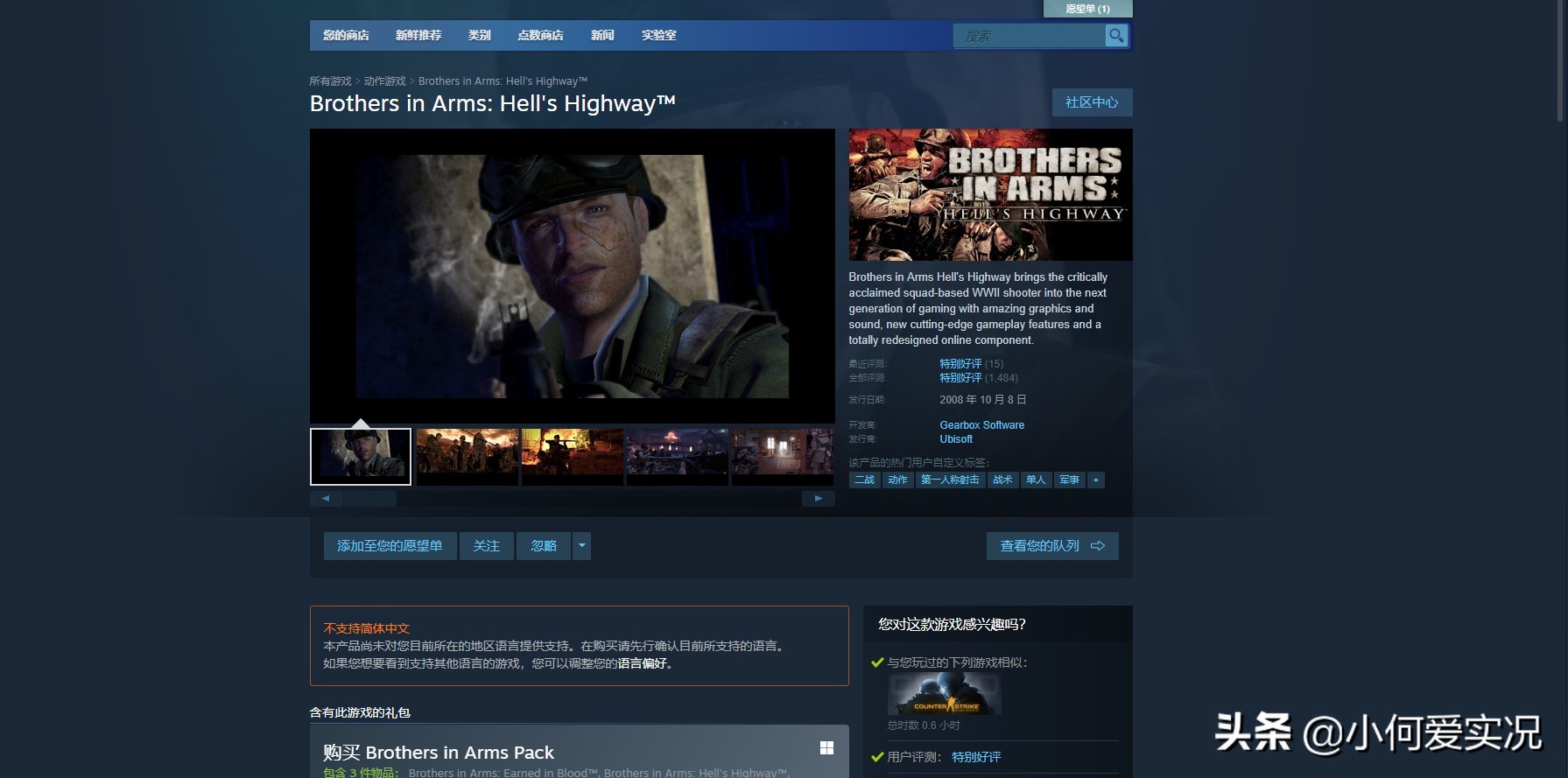Click the plus icon to add tags
The image size is (1568, 778).
(1095, 480)
